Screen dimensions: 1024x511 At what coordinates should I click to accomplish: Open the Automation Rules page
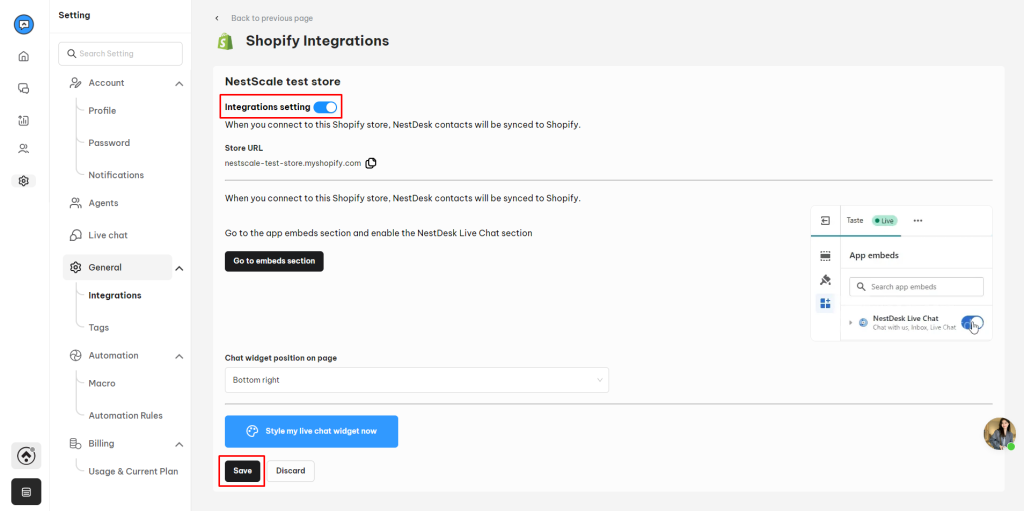pyautogui.click(x=125, y=416)
